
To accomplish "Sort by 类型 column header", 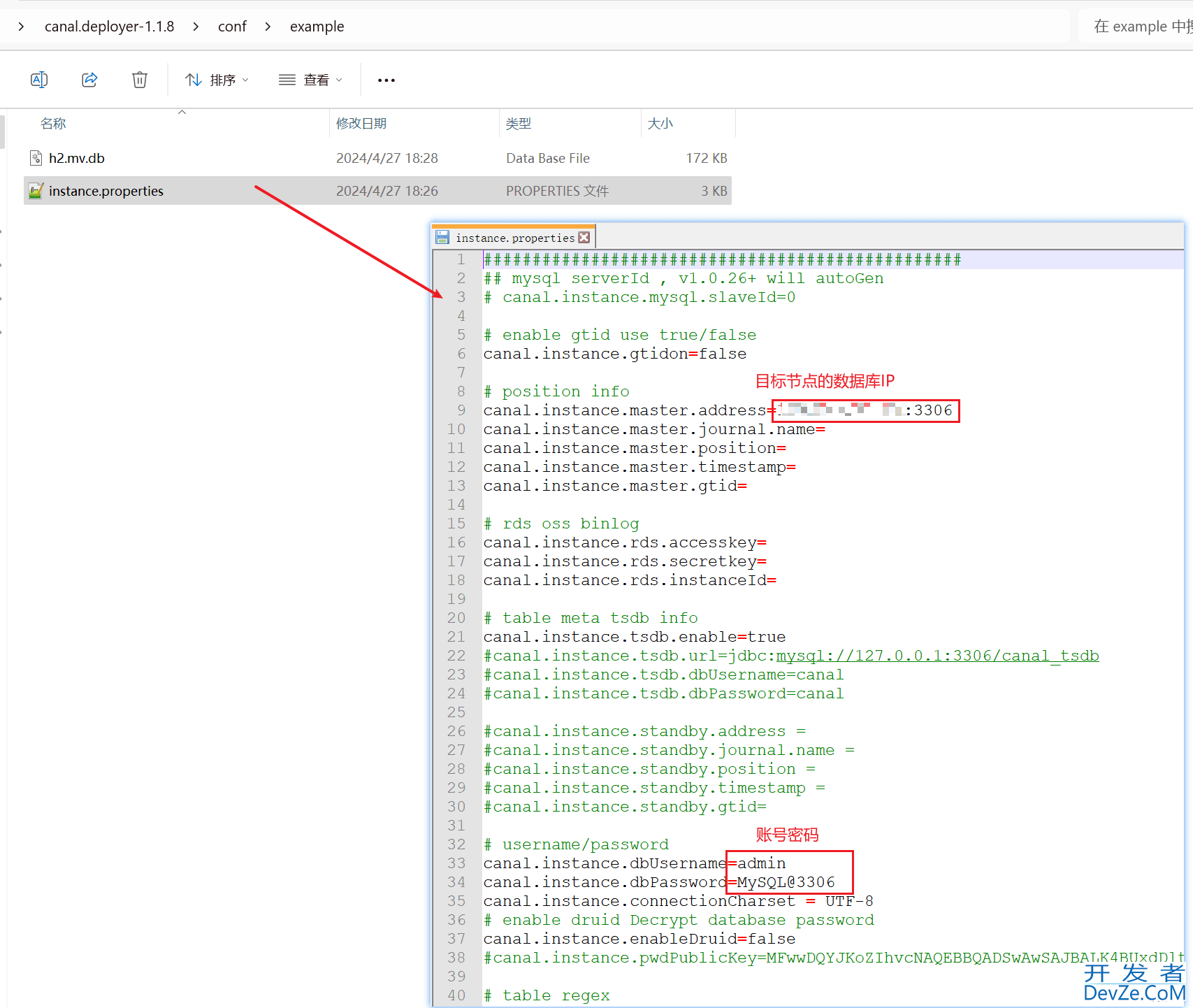I will [x=519, y=124].
